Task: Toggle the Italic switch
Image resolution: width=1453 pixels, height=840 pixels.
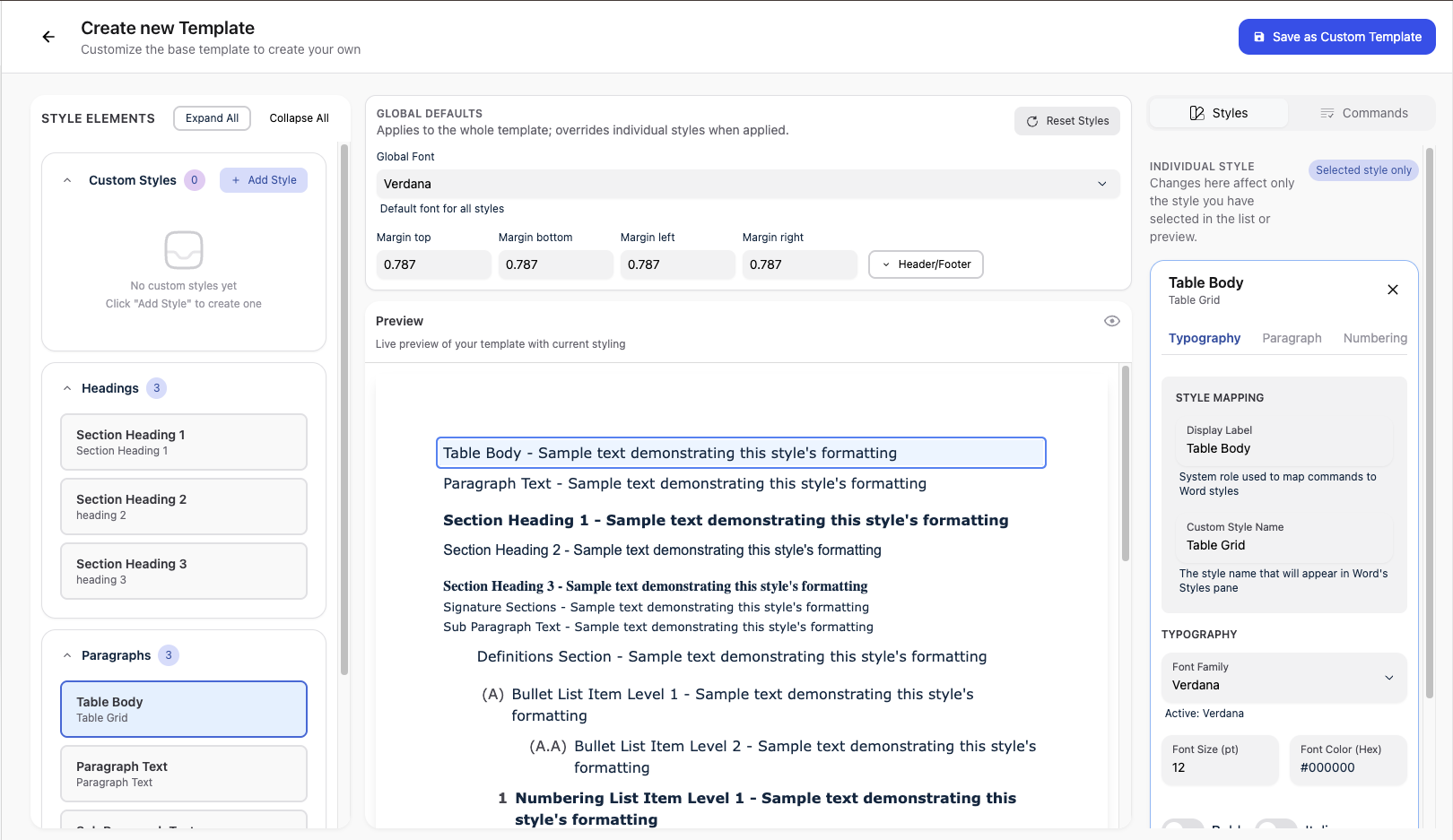Action: (x=1275, y=827)
